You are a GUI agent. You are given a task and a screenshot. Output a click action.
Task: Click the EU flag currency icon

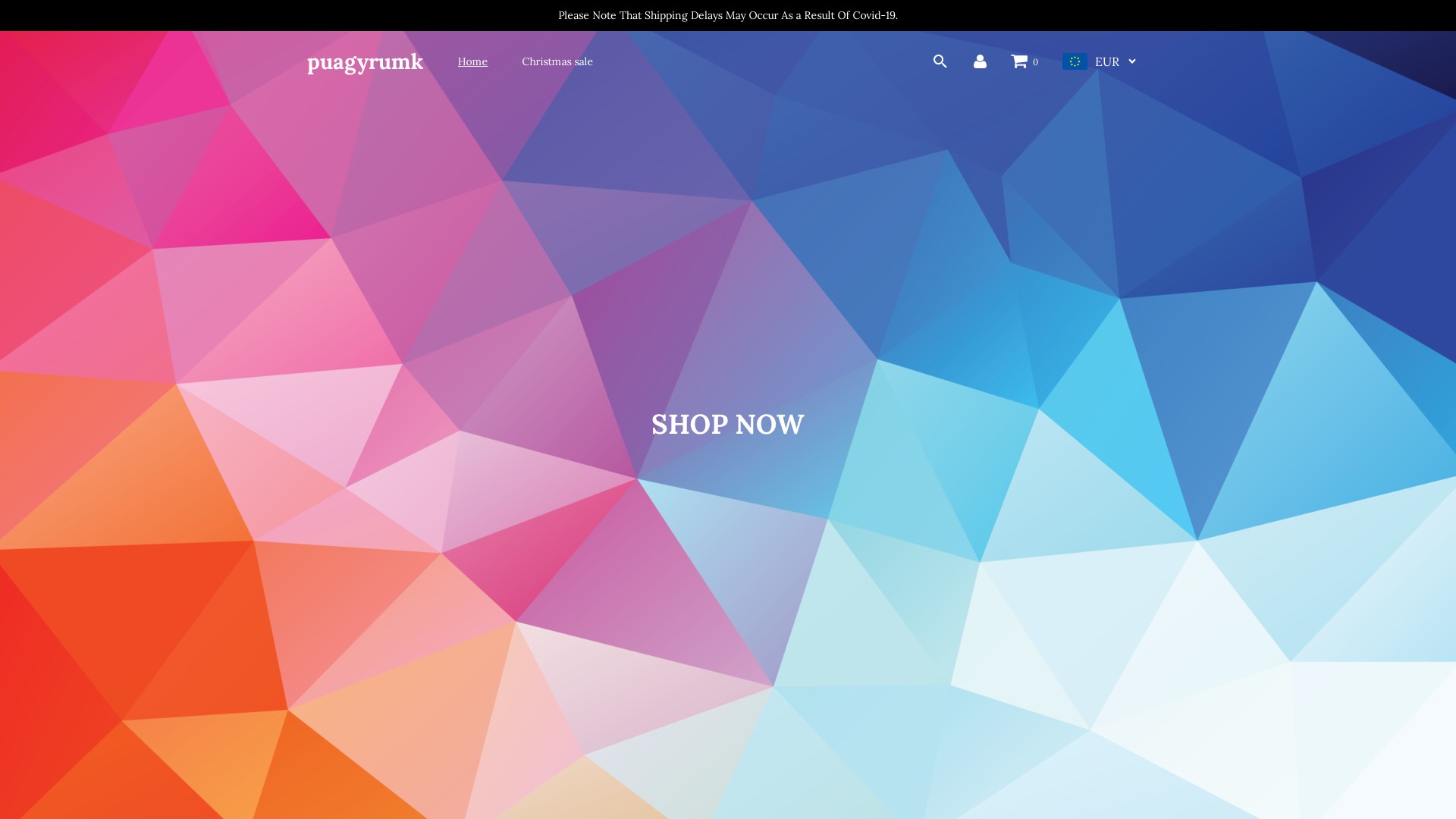1075,61
